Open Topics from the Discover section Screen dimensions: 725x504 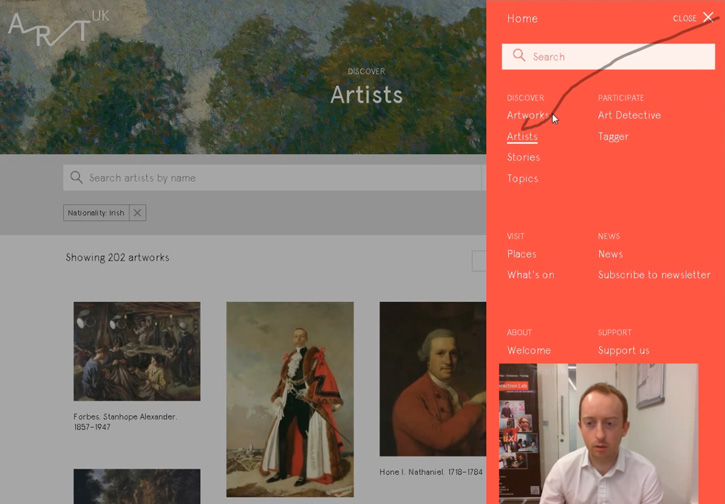click(x=522, y=178)
